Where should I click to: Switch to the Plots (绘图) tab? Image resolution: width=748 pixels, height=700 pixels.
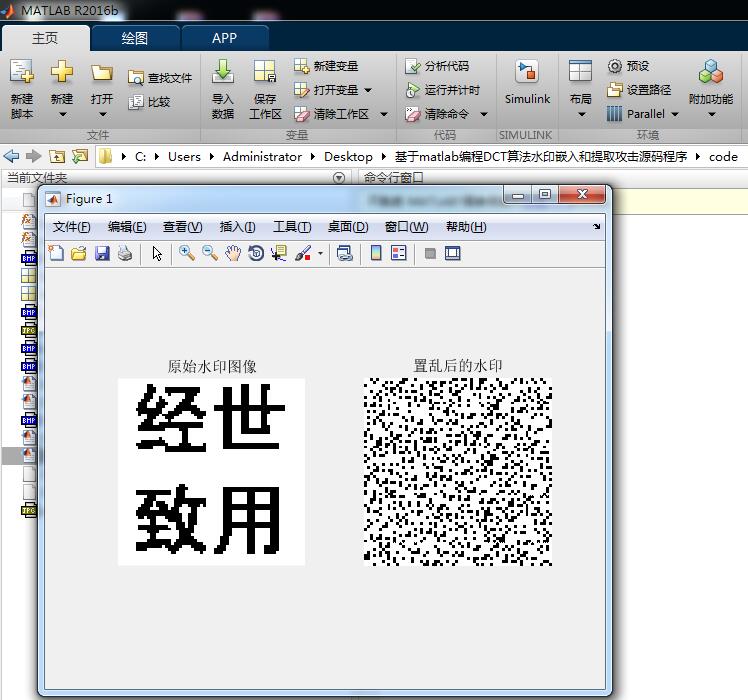(135, 38)
